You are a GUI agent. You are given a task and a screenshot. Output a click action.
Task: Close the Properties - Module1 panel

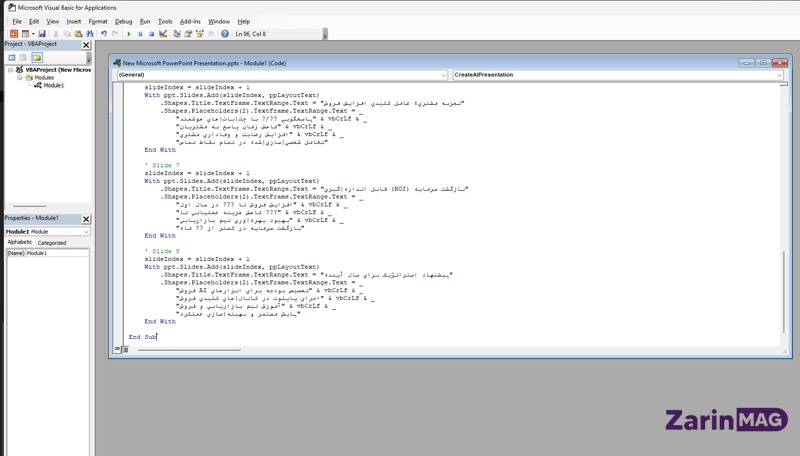coord(86,219)
